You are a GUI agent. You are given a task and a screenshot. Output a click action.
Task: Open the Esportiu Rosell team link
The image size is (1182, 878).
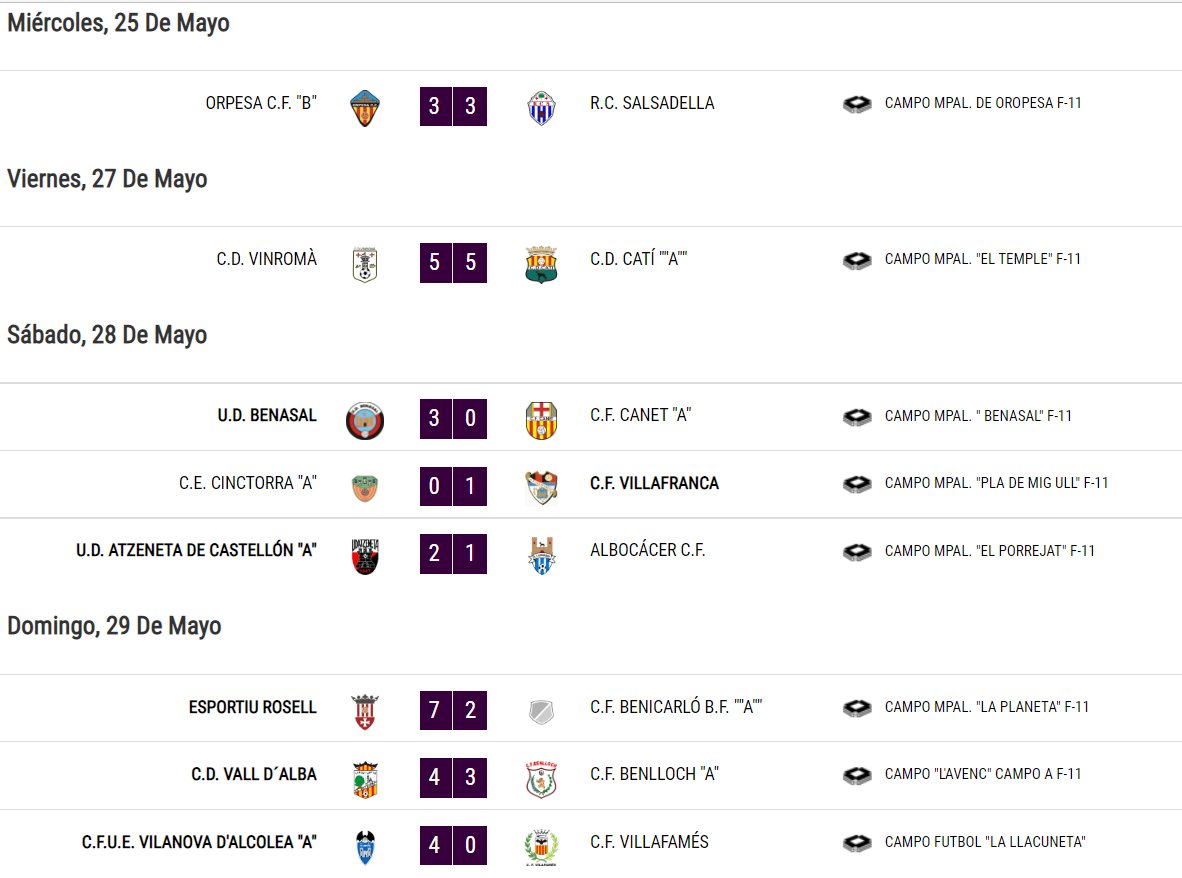pos(253,707)
